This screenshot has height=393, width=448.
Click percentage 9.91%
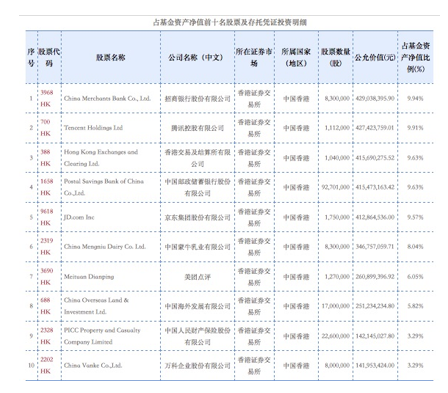pyautogui.click(x=415, y=128)
